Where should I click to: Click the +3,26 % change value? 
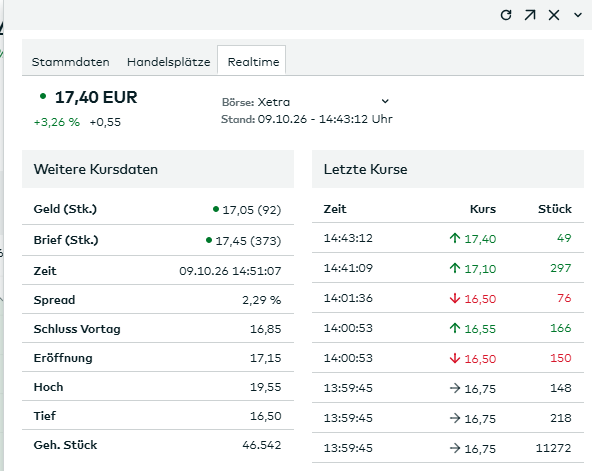coord(57,122)
